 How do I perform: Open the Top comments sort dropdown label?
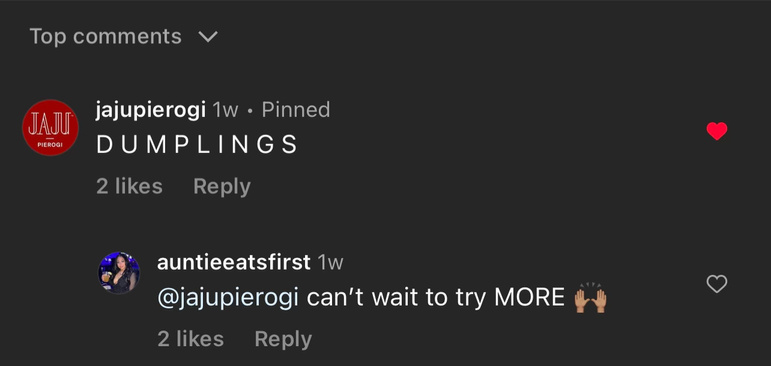105,37
